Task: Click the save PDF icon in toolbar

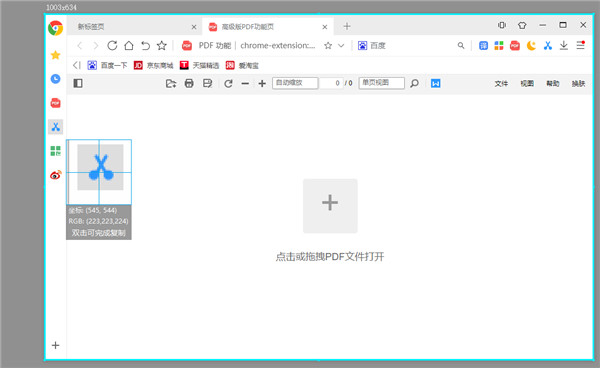Action: tap(207, 83)
